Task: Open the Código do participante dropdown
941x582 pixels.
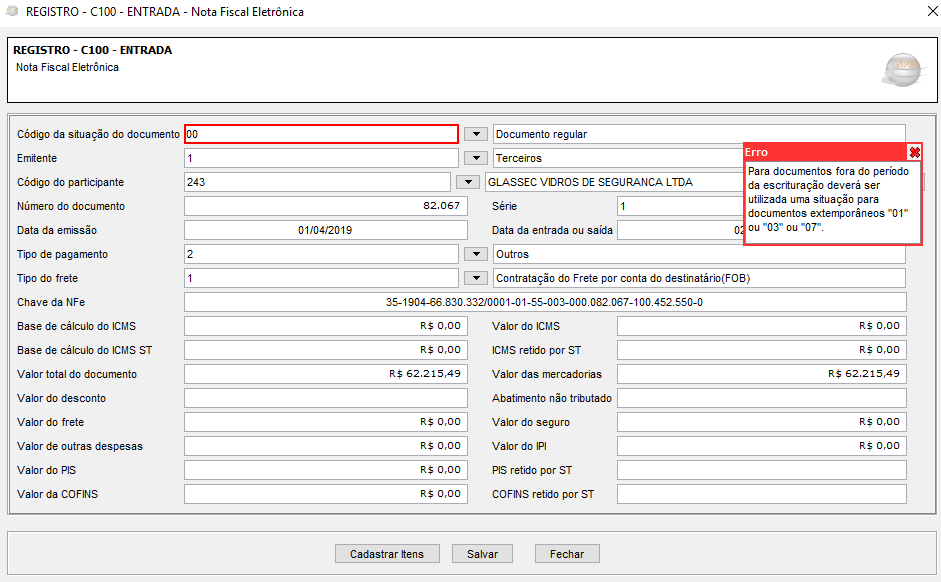Action: (x=468, y=182)
